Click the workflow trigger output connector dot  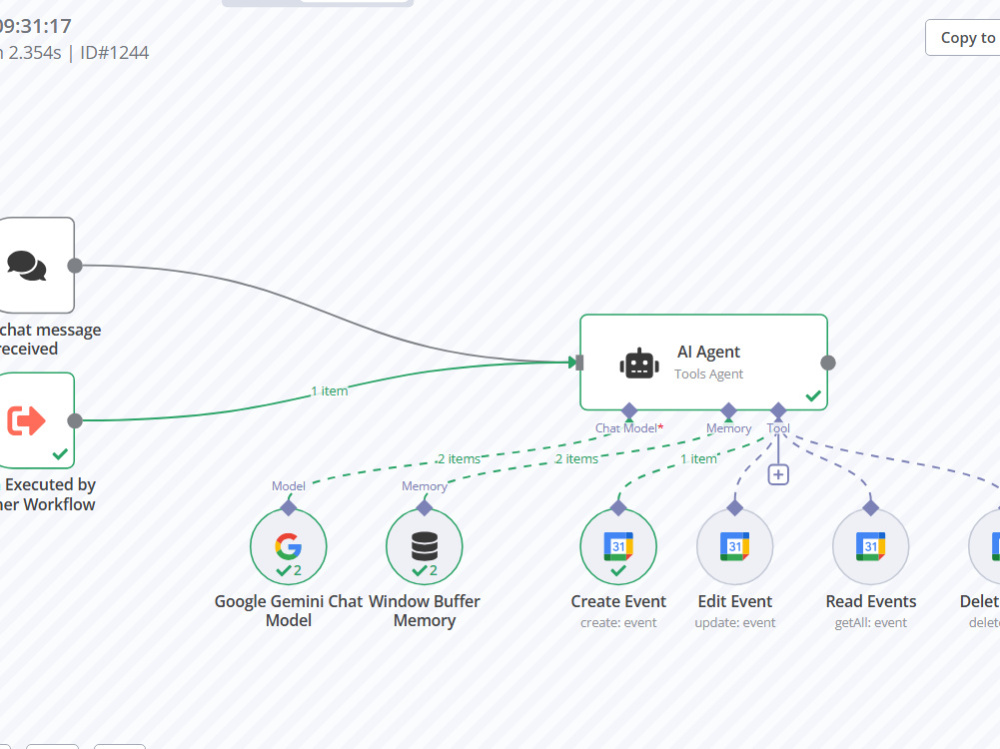[x=75, y=420]
